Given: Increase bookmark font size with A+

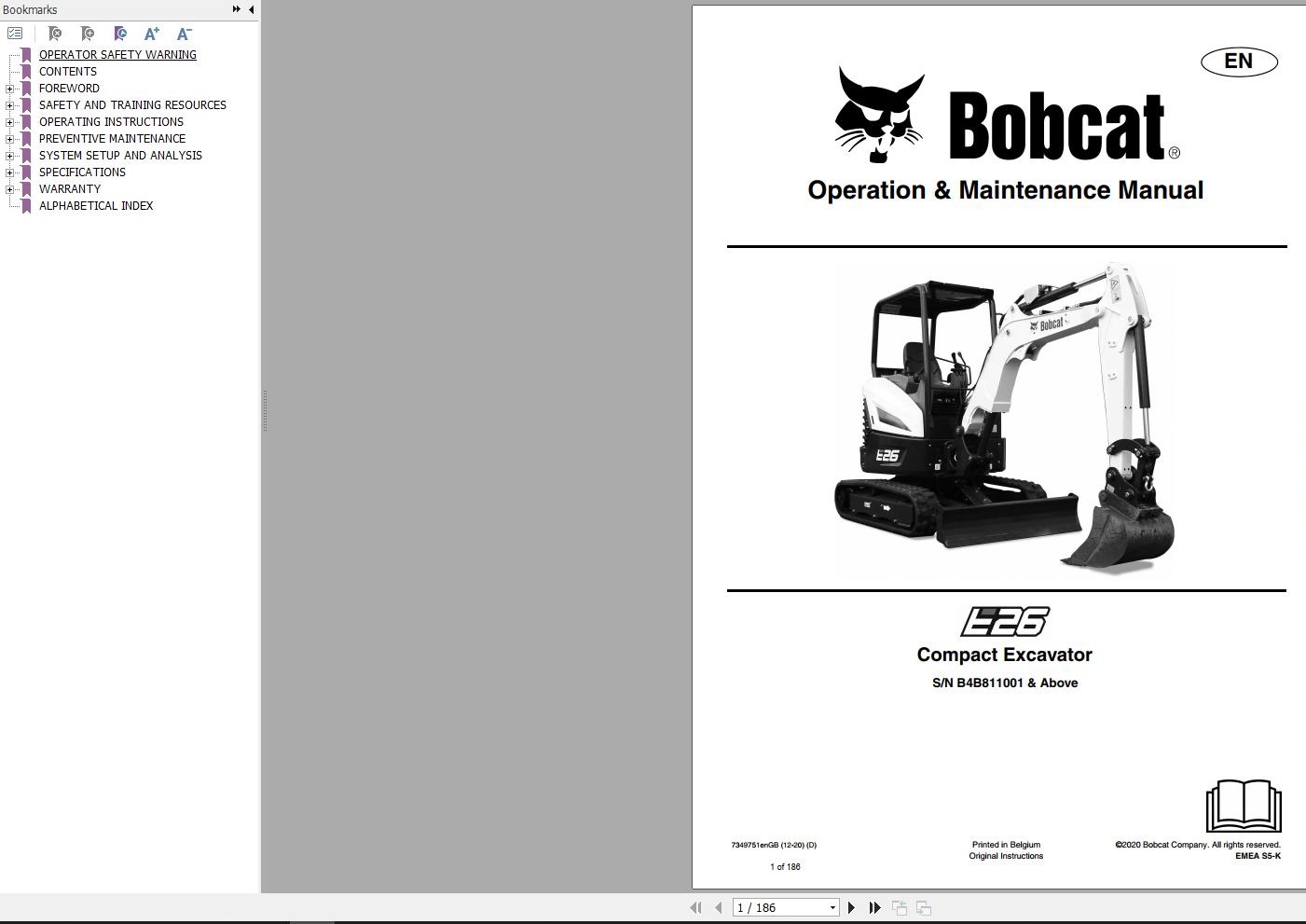Looking at the screenshot, I should 152,34.
